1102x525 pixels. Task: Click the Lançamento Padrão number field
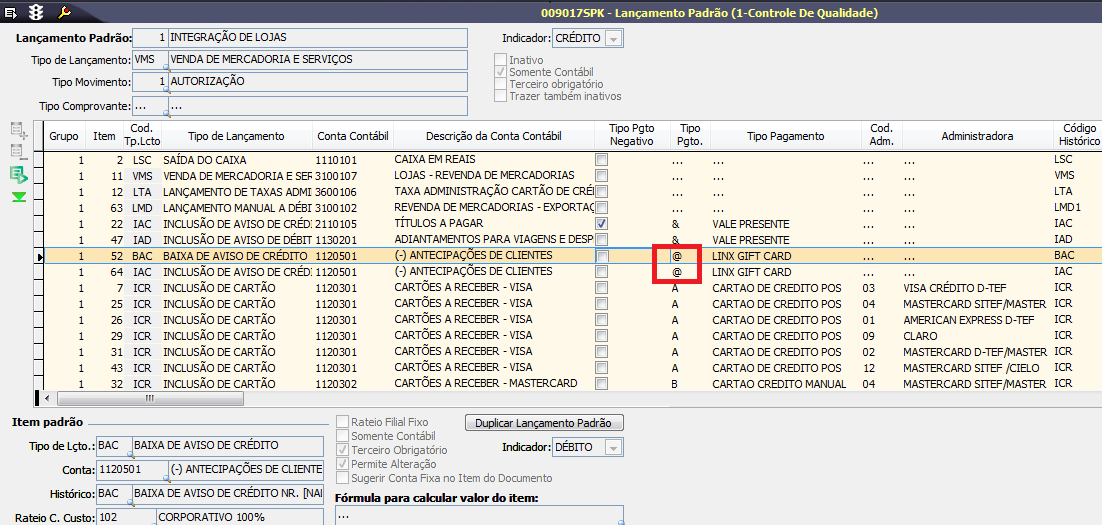150,38
